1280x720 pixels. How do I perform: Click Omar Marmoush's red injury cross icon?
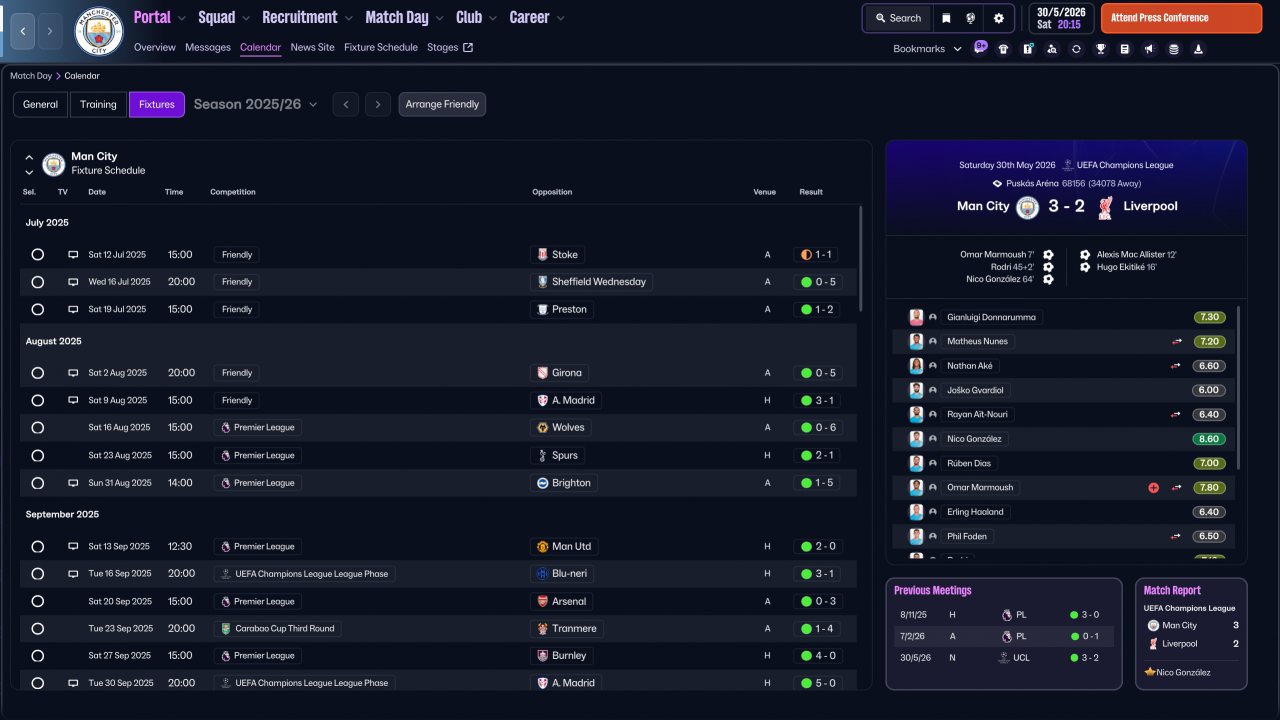click(x=1153, y=488)
